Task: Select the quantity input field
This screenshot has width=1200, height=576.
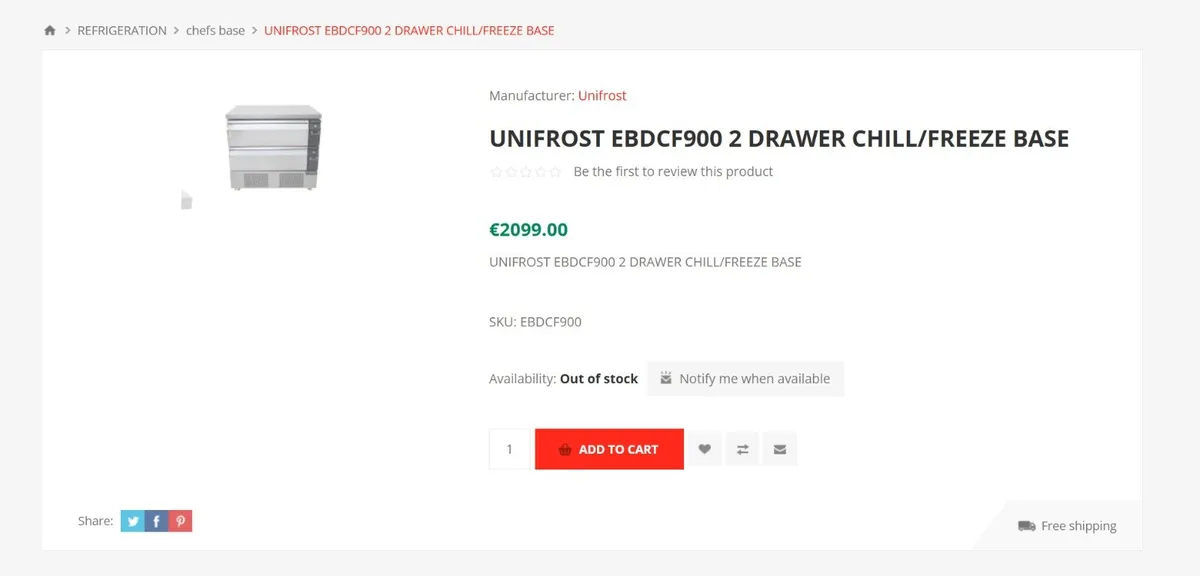Action: pyautogui.click(x=509, y=449)
